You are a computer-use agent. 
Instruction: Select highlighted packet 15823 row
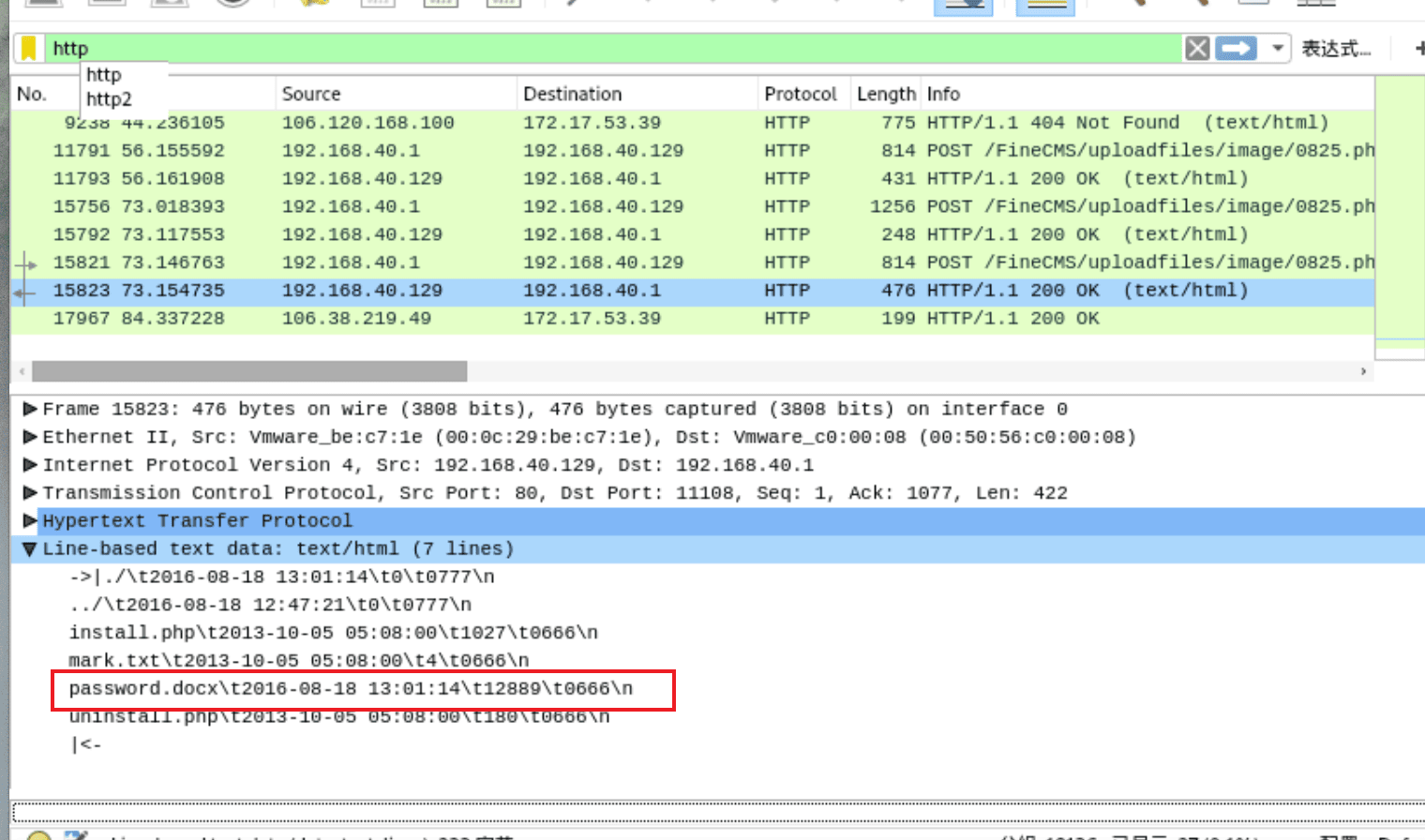click(x=693, y=291)
